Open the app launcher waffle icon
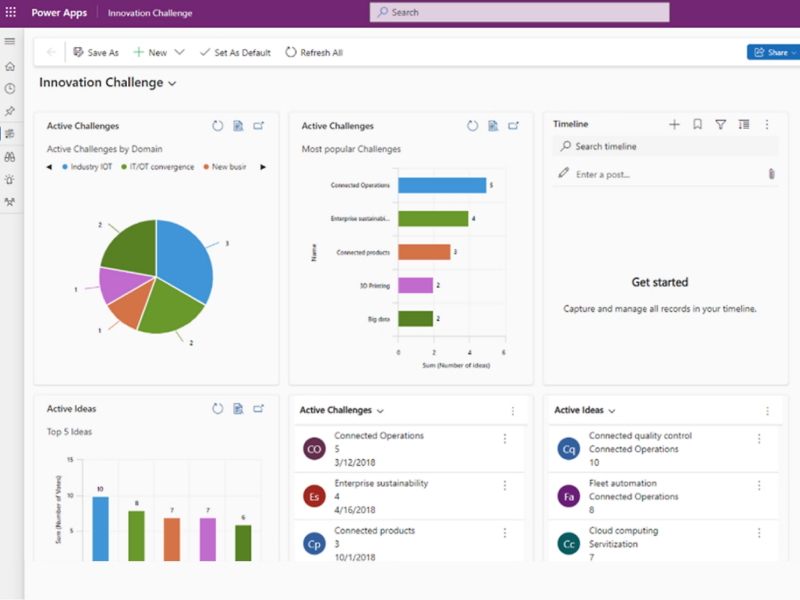The image size is (800, 600). pyautogui.click(x=11, y=12)
